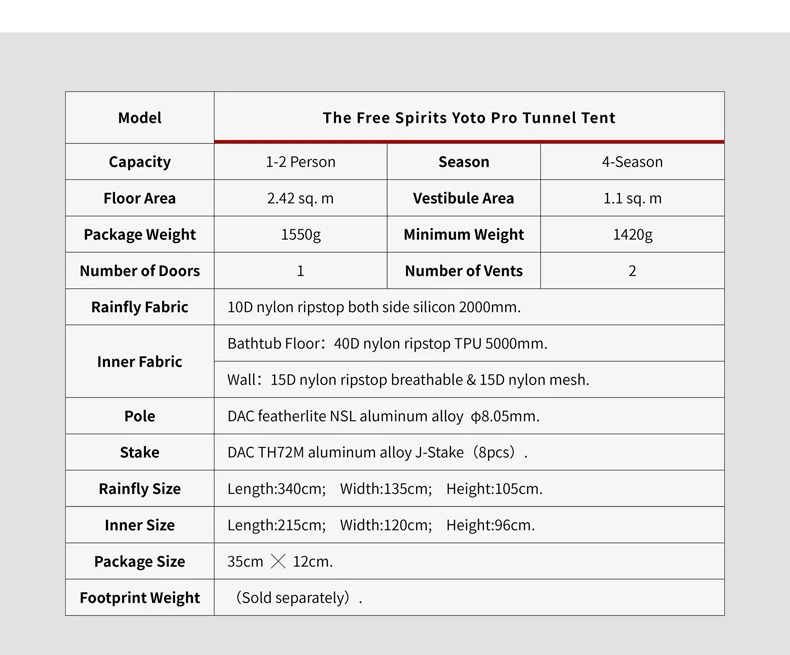Select the Number of Vents label

click(x=464, y=271)
